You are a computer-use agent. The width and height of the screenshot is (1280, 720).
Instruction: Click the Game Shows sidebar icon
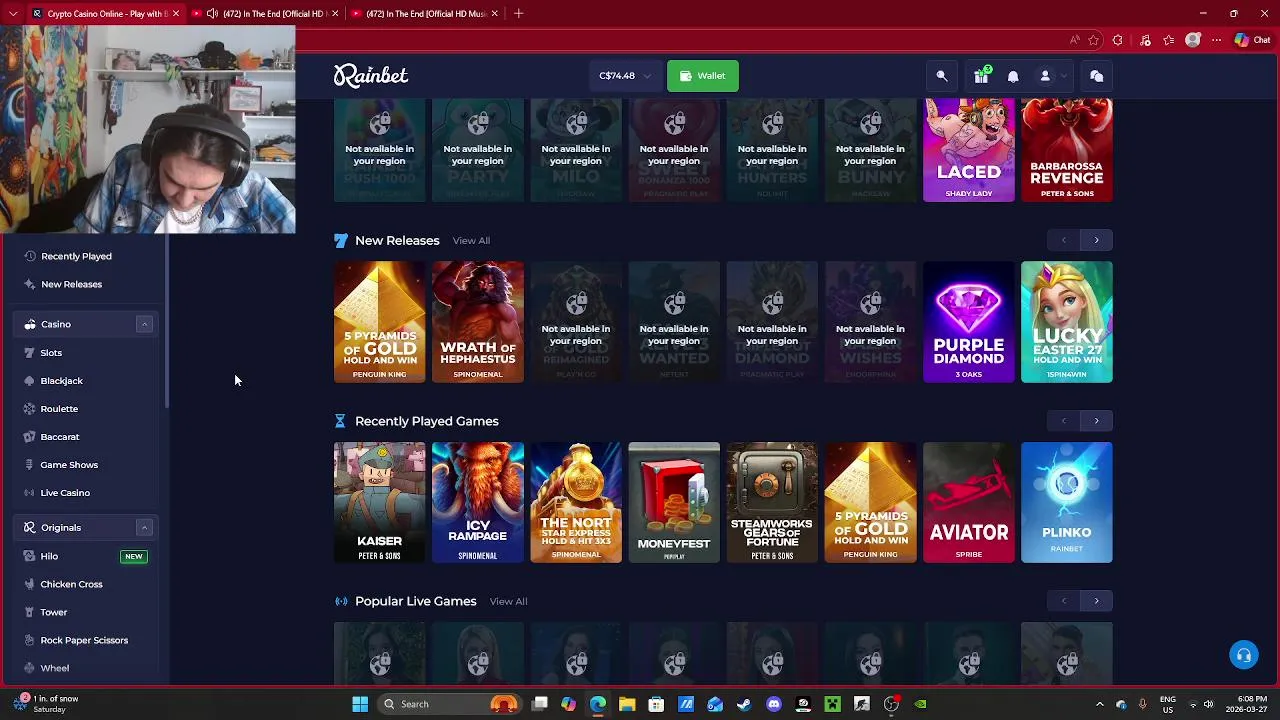pyautogui.click(x=30, y=464)
